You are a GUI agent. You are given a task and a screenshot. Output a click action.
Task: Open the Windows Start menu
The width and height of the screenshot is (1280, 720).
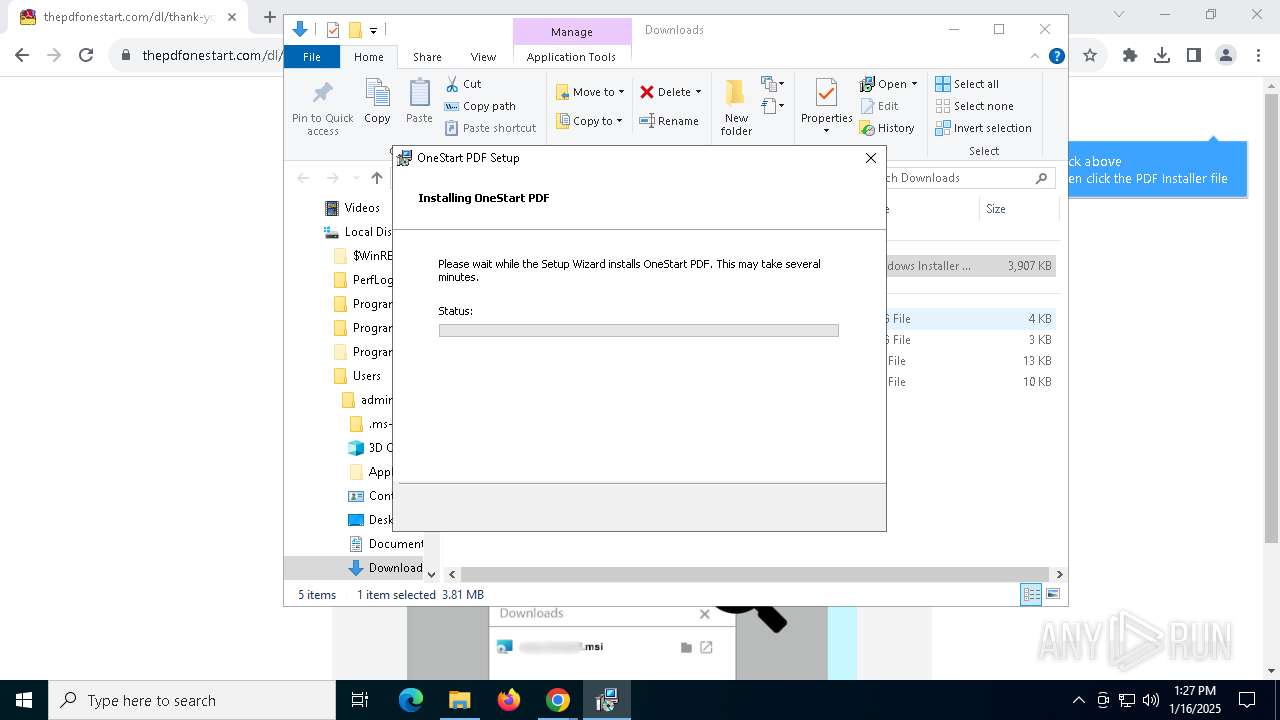24,700
